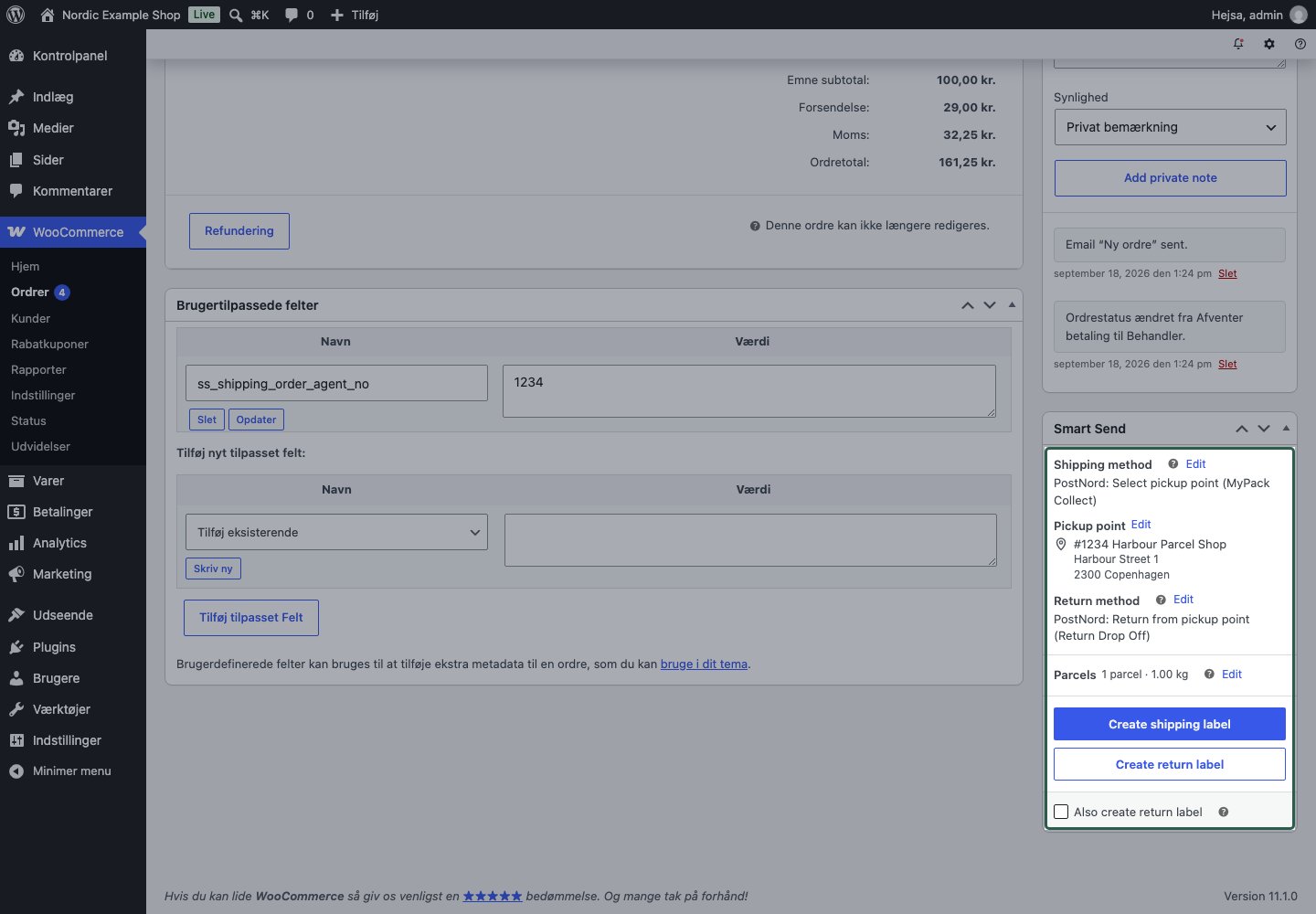Click the Refundering button

coord(239,231)
